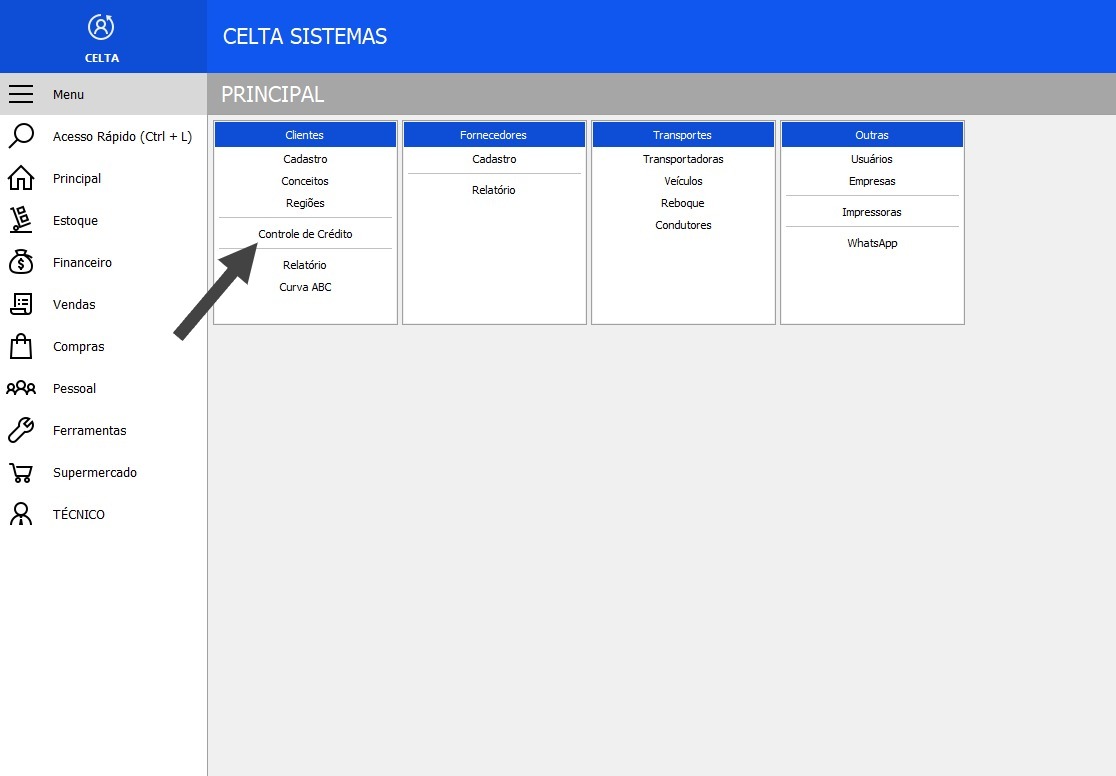Click the Principal house icon
Image resolution: width=1116 pixels, height=776 pixels.
coord(21,178)
